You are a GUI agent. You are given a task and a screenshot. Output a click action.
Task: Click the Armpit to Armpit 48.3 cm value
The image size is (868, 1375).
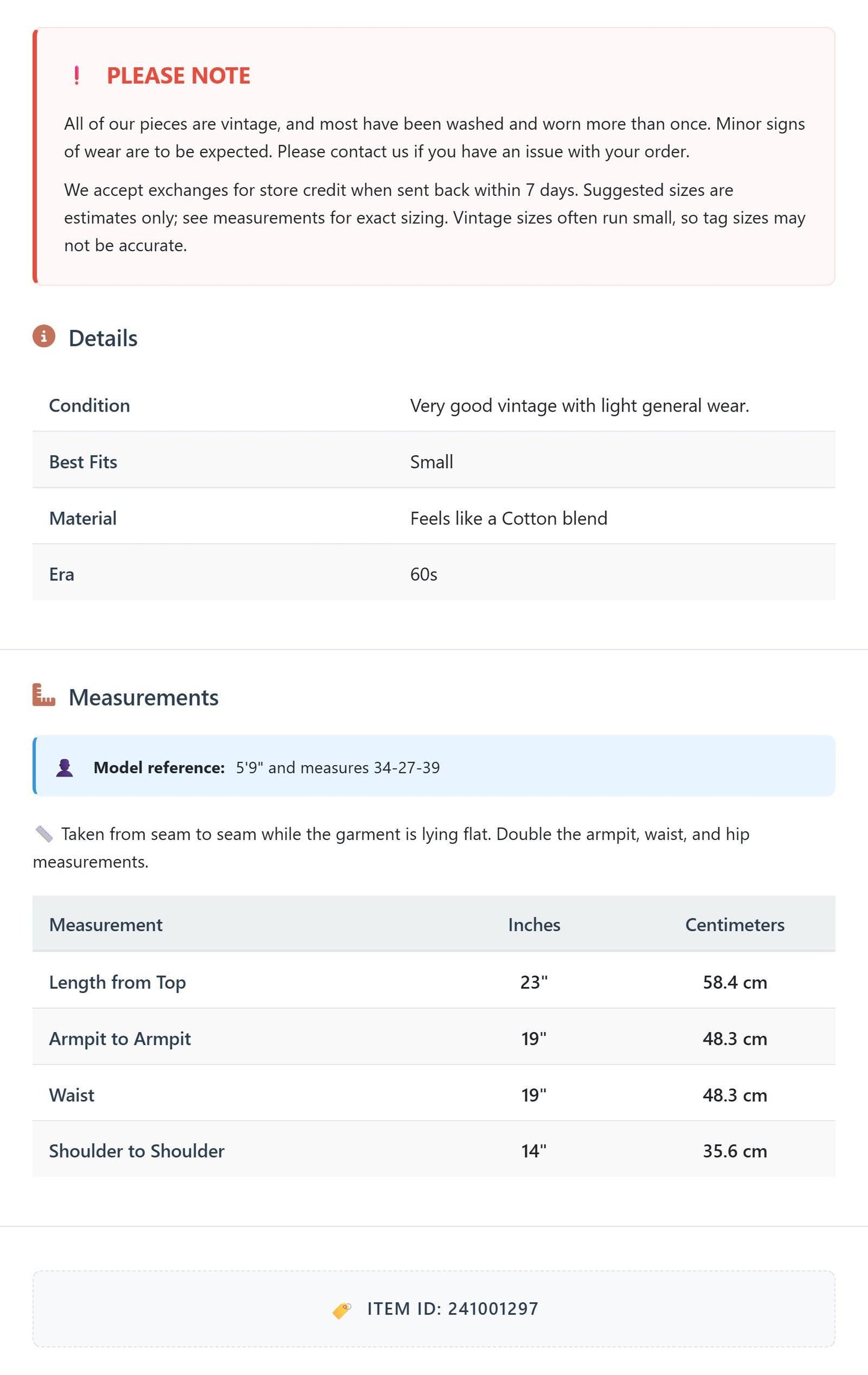735,1039
